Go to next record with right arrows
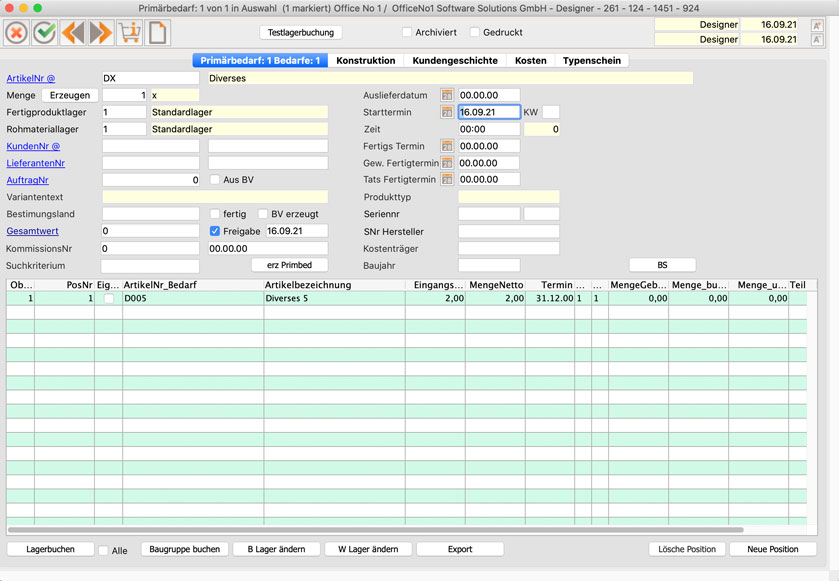 coord(101,33)
